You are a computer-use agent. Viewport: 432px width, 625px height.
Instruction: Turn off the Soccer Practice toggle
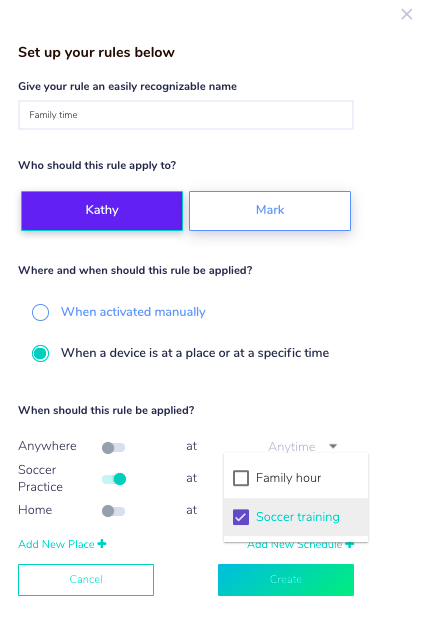click(114, 479)
